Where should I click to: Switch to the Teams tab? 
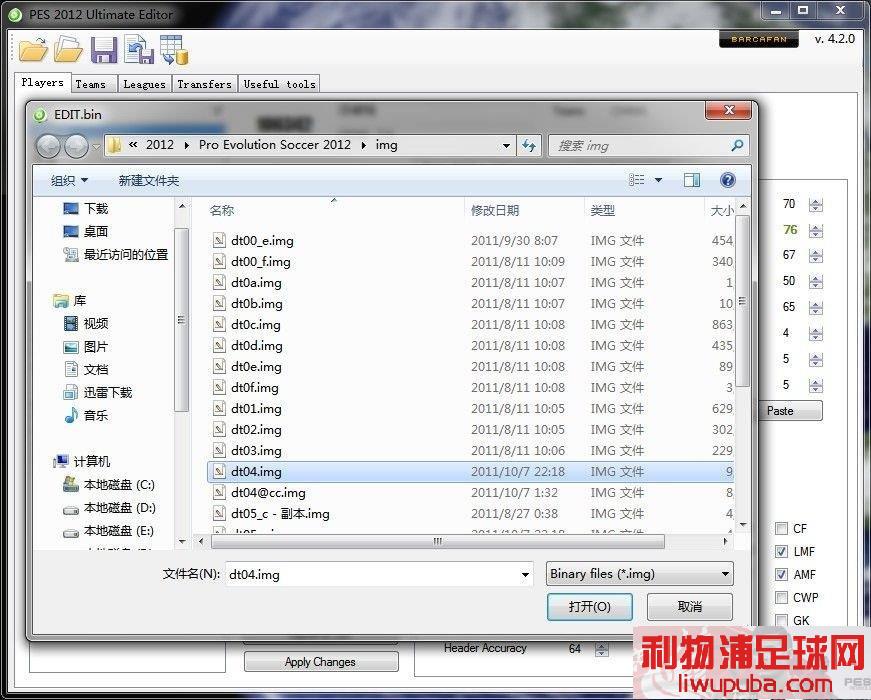point(93,84)
